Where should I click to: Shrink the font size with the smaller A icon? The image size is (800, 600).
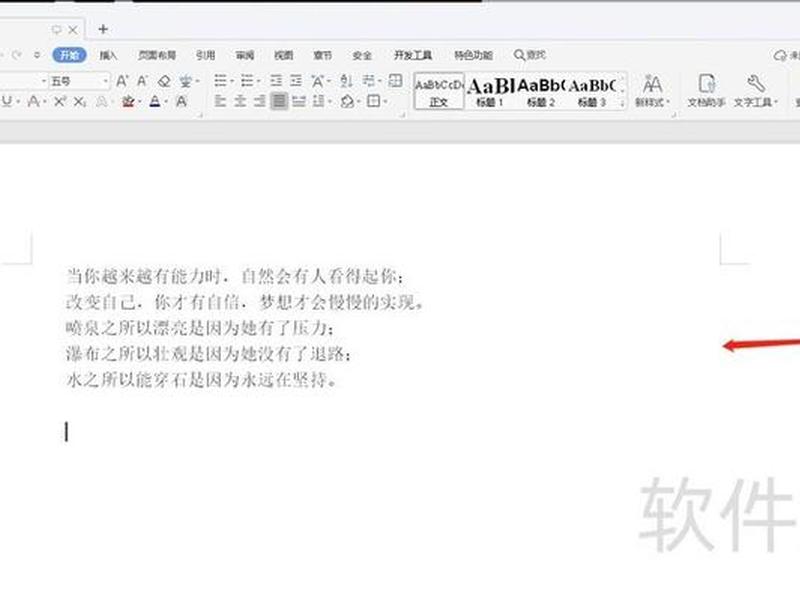pyautogui.click(x=142, y=81)
